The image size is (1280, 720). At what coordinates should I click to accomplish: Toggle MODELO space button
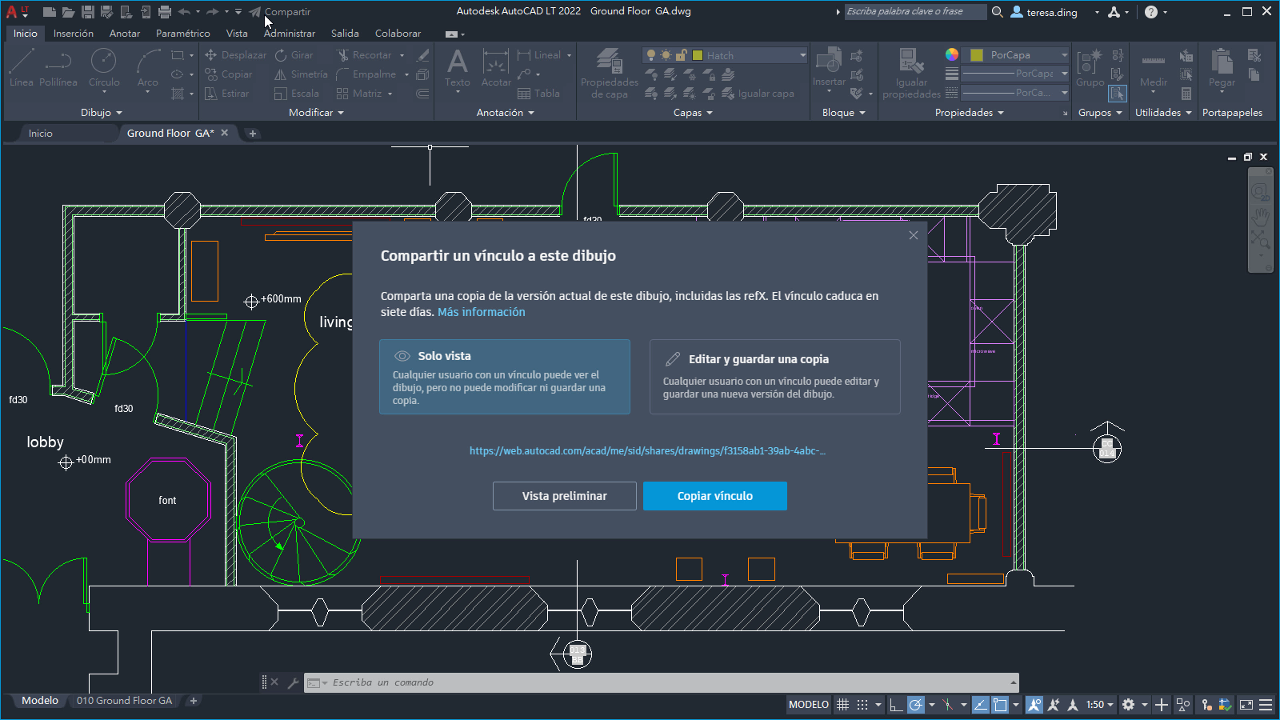tap(809, 705)
